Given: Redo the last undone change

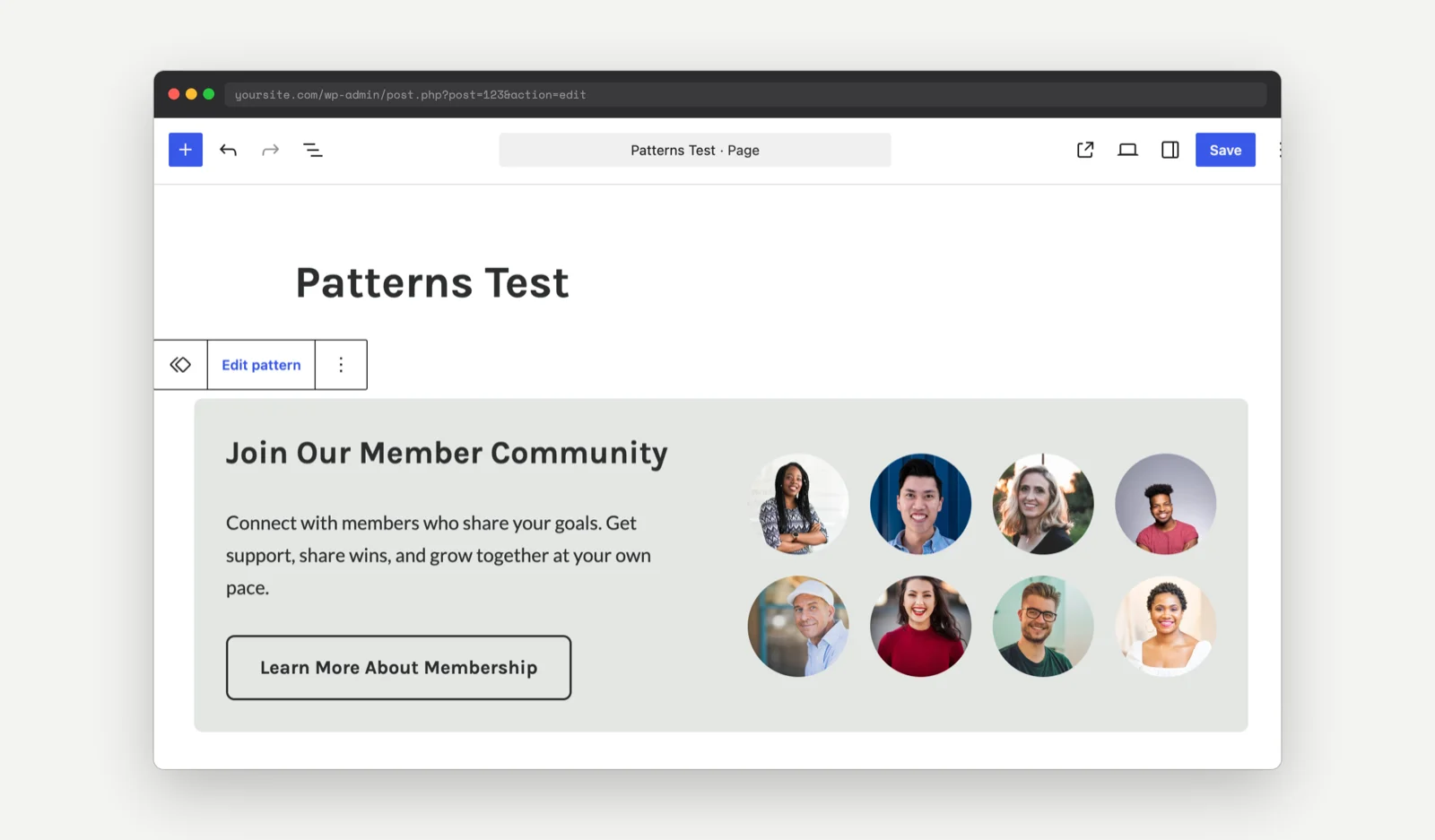Looking at the screenshot, I should [x=270, y=150].
